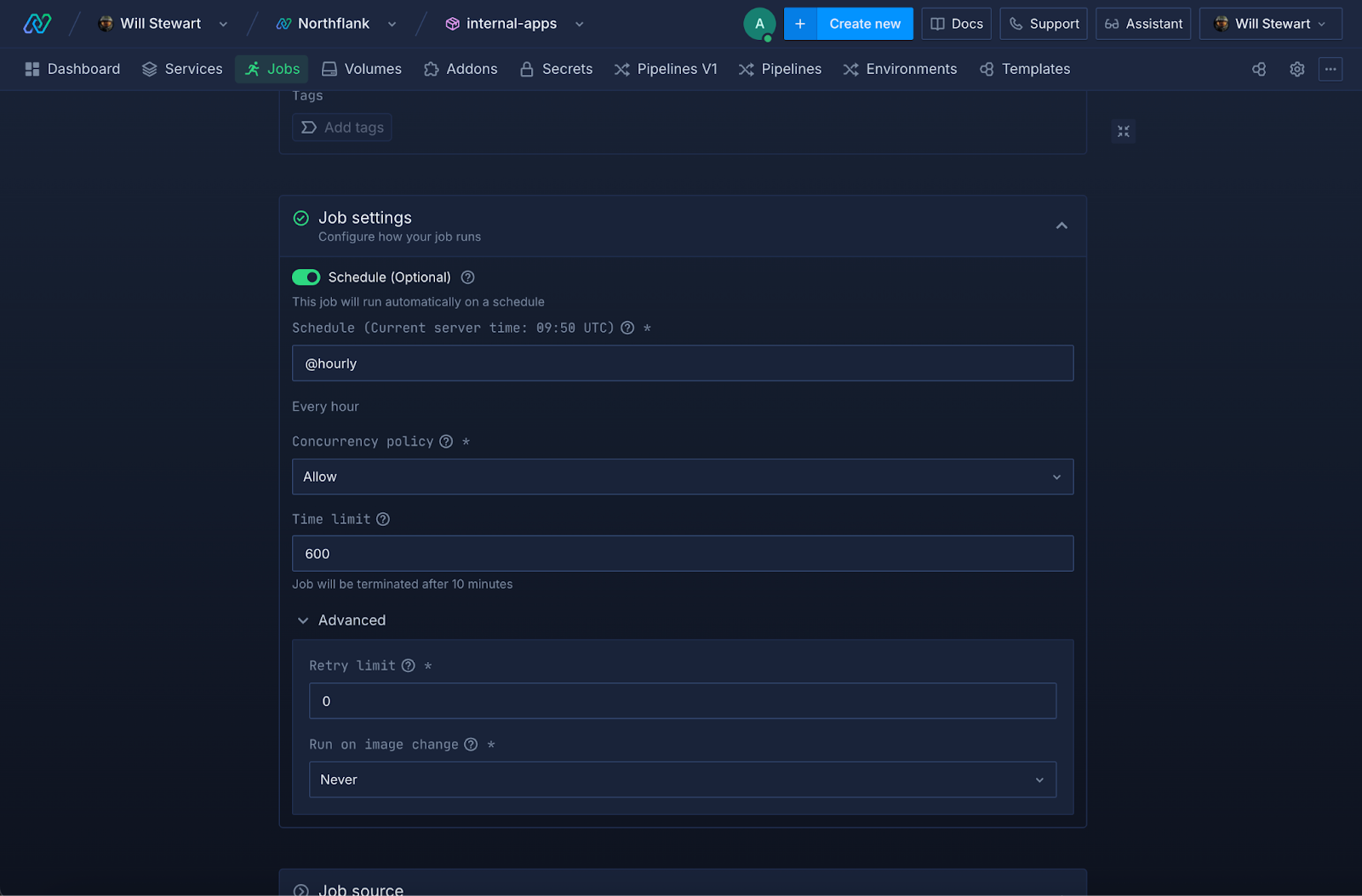Open the settings gear icon
Screen dimensions: 1362x896
click(1296, 69)
